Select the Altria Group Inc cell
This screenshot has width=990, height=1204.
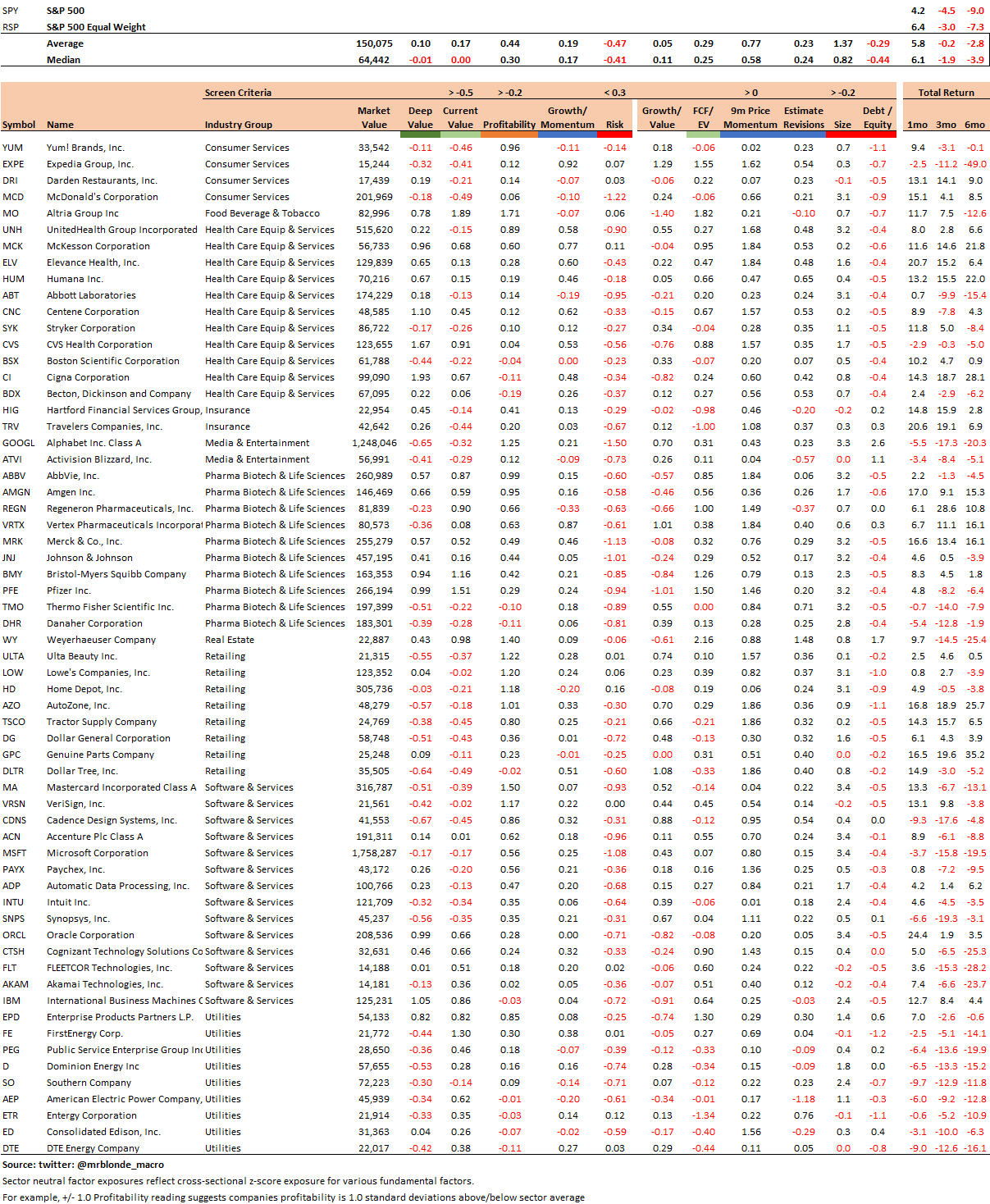tap(83, 213)
